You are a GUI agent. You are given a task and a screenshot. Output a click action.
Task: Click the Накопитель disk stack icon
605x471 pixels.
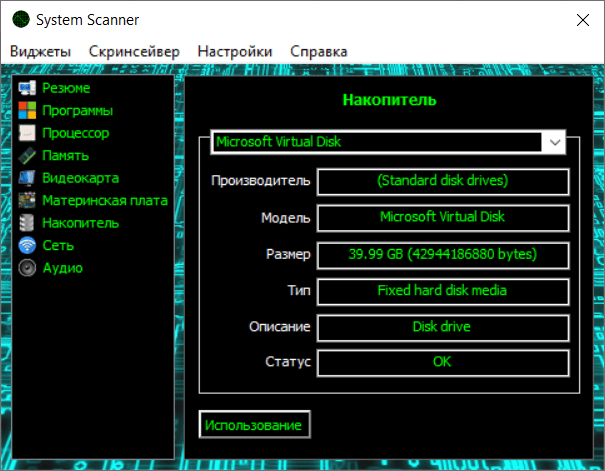coord(27,223)
